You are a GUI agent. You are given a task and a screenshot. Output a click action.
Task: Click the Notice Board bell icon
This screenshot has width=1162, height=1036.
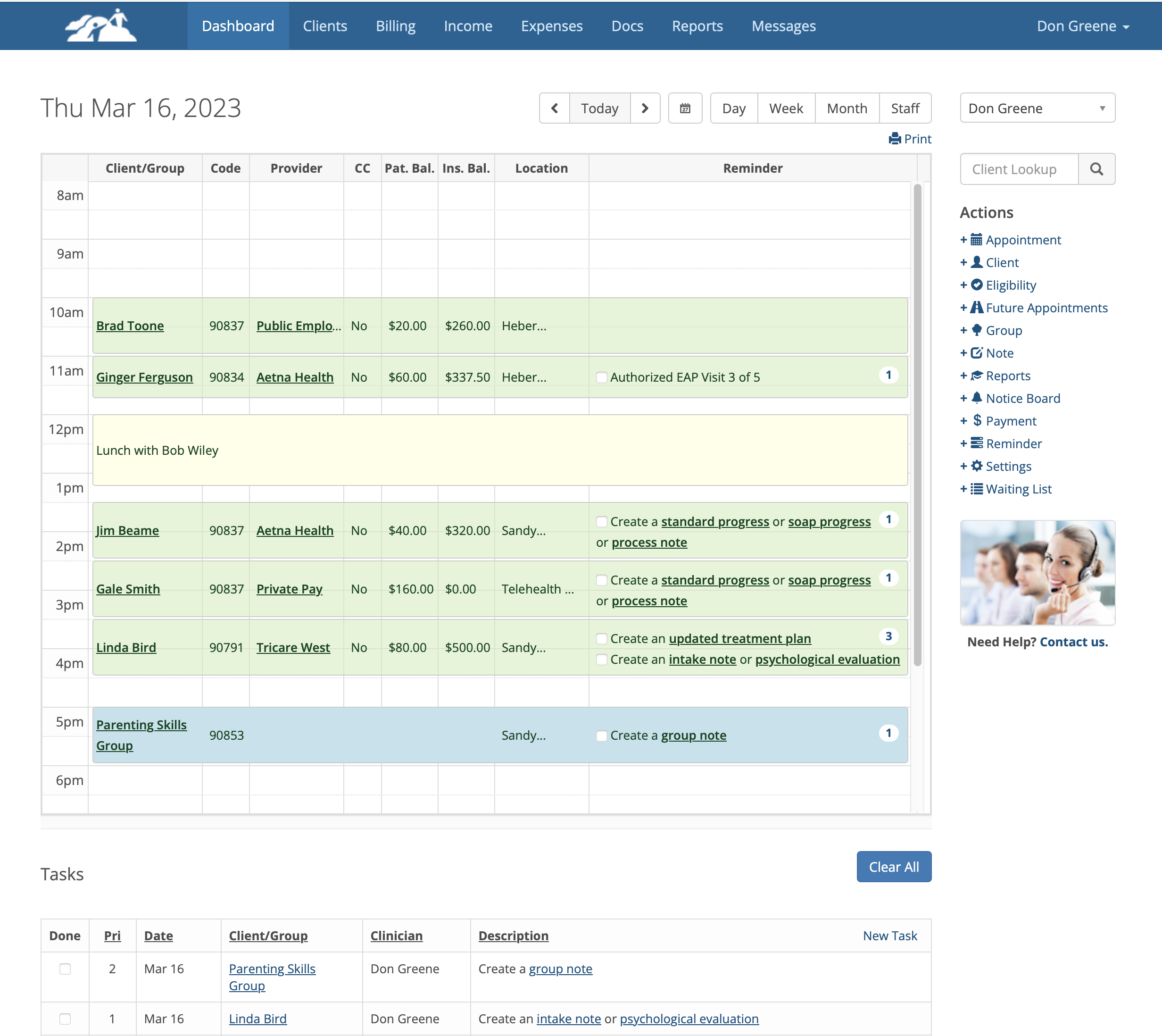click(x=977, y=398)
